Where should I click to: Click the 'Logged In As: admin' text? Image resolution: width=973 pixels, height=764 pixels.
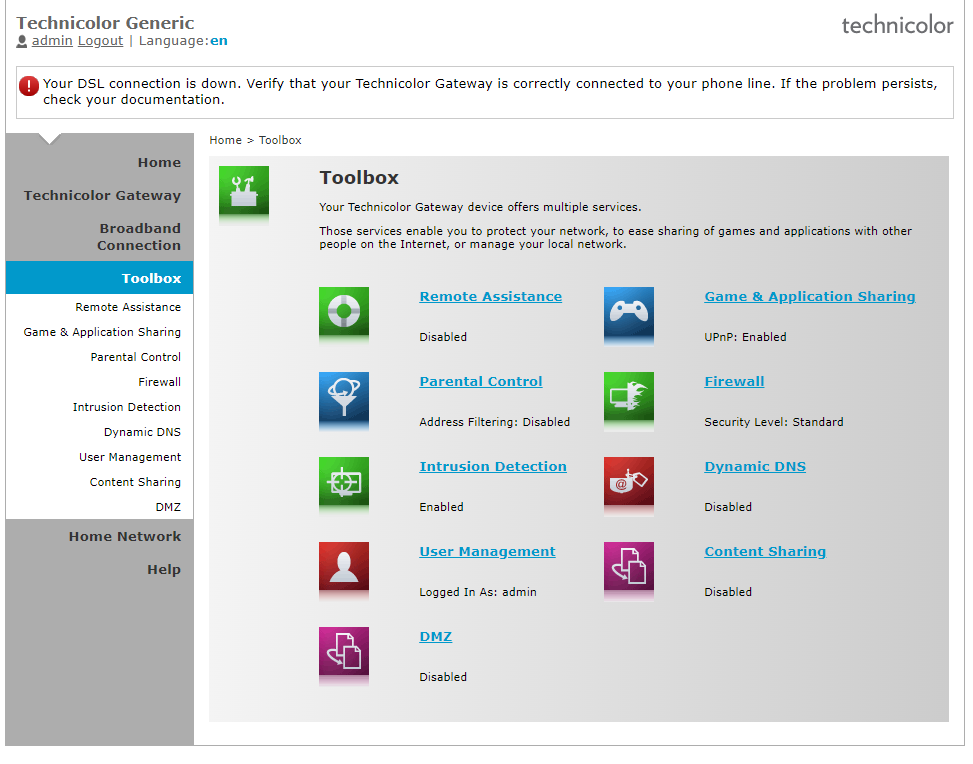[478, 592]
